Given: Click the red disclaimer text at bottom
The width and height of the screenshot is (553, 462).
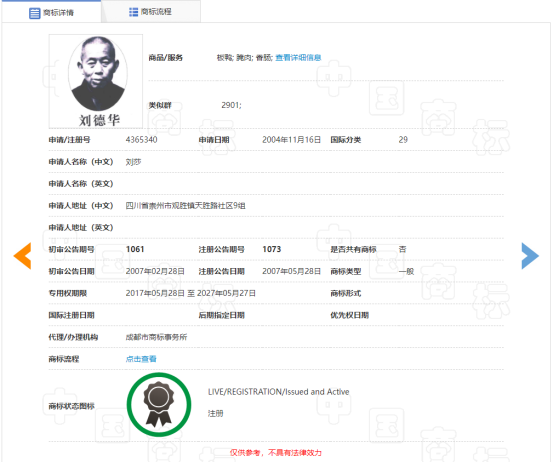Looking at the screenshot, I should [276, 452].
